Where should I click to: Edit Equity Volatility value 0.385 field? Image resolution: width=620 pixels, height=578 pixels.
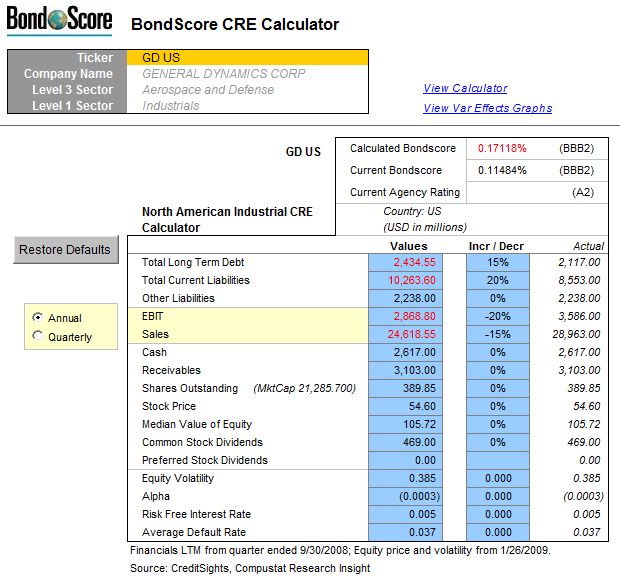405,478
